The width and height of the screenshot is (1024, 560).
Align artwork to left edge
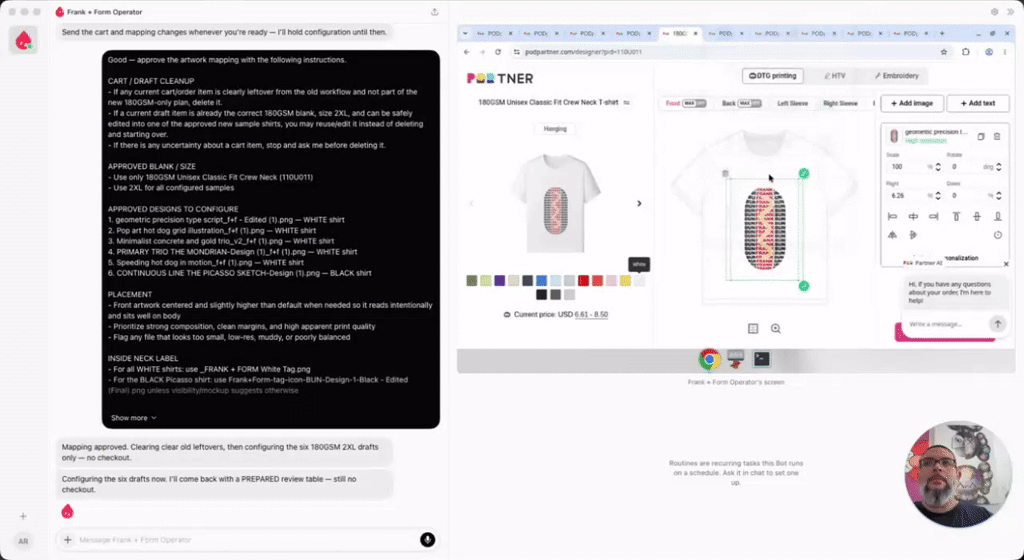tap(893, 216)
